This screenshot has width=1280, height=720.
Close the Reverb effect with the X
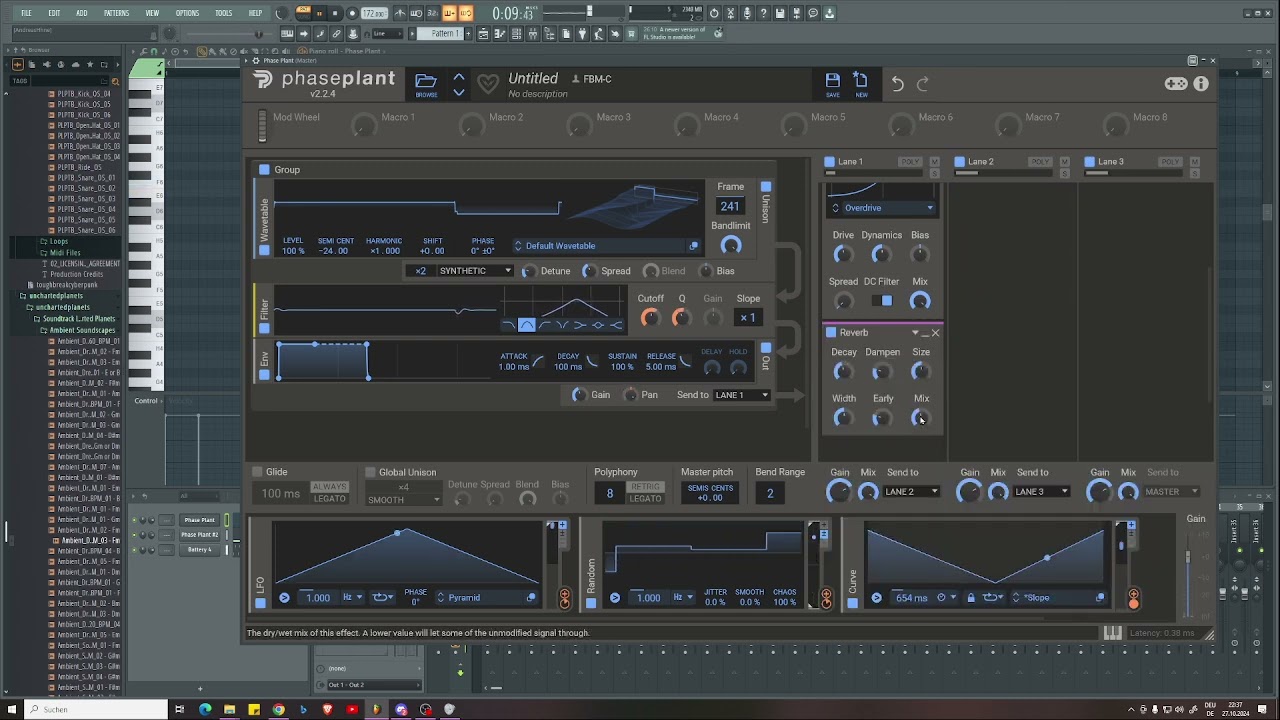click(x=935, y=333)
